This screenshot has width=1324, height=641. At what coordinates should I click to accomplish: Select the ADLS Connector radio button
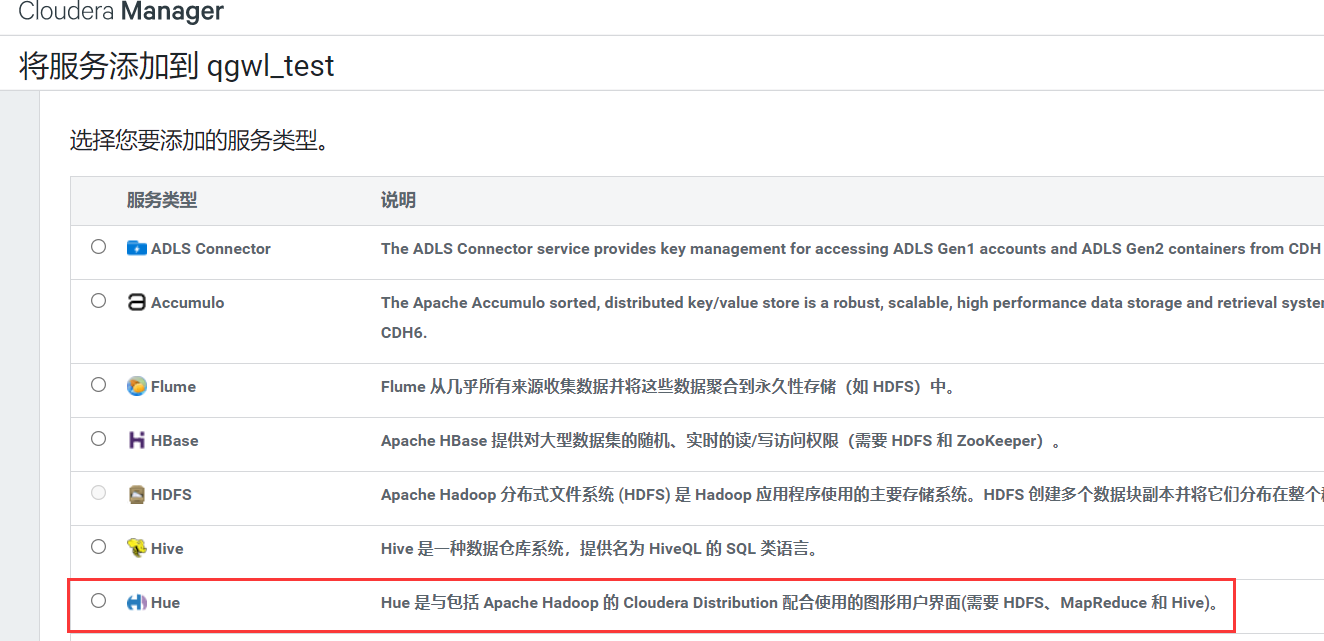tap(98, 248)
